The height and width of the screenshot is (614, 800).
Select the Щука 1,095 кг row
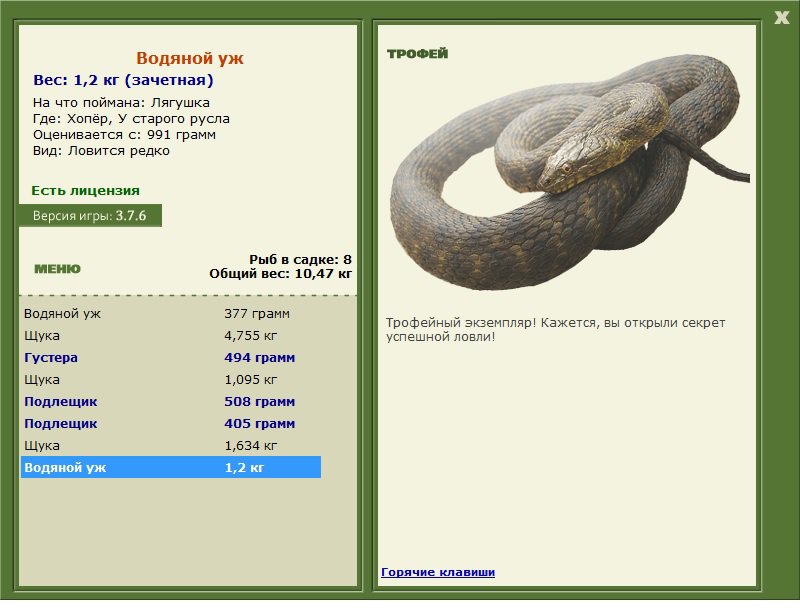click(171, 379)
